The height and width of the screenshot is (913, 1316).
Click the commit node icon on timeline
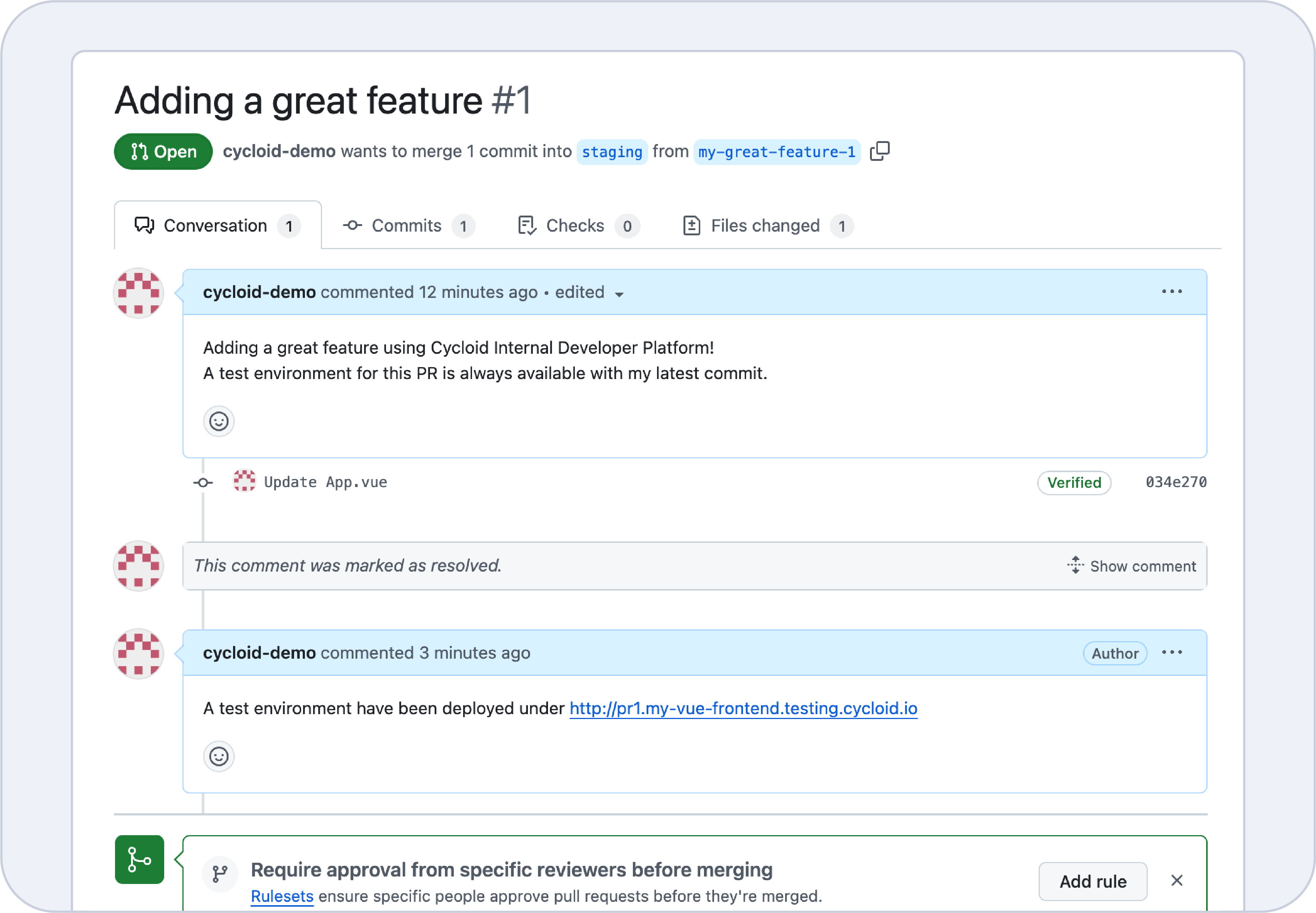tap(203, 483)
